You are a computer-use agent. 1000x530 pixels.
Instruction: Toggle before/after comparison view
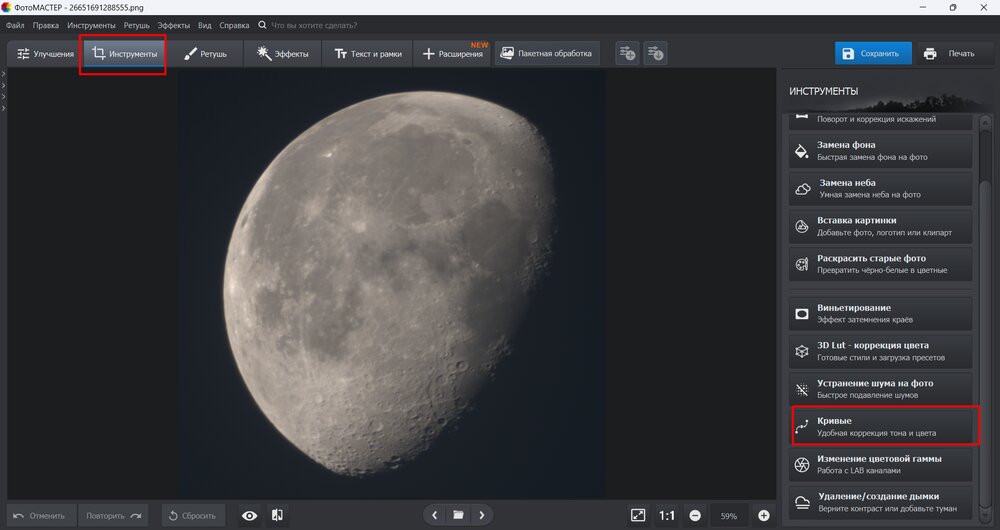tap(277, 516)
